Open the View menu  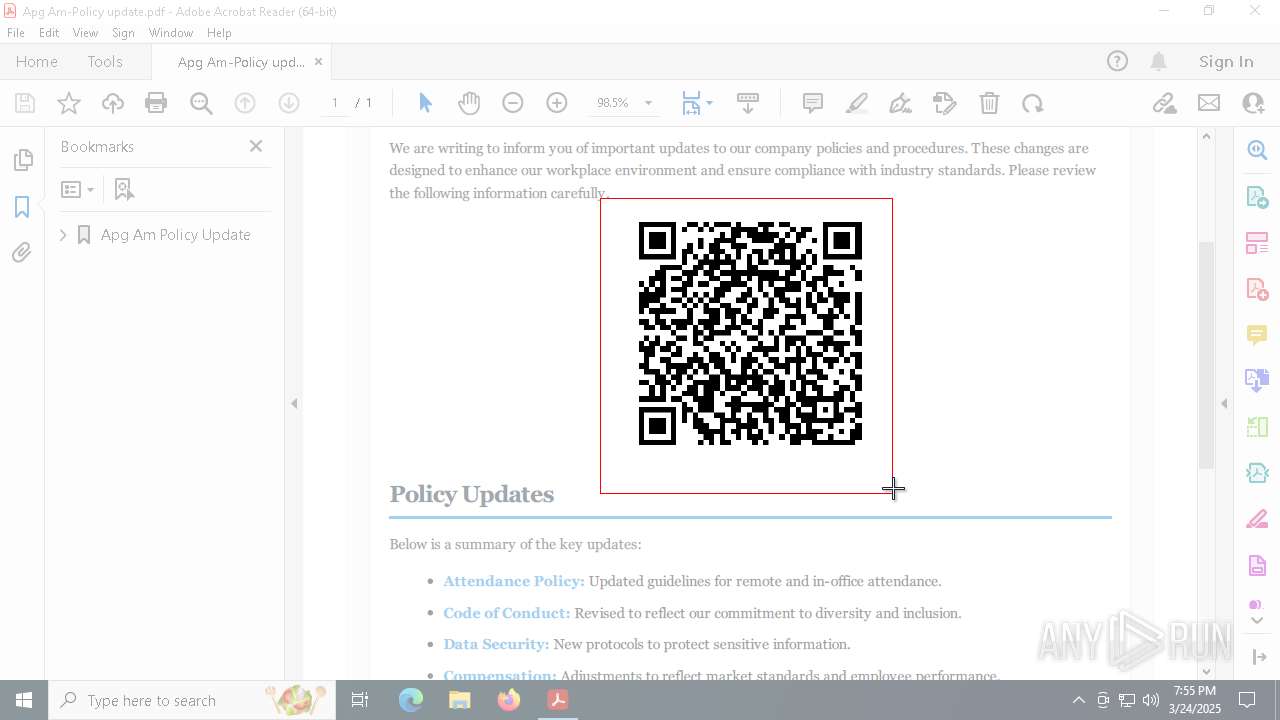(x=85, y=33)
